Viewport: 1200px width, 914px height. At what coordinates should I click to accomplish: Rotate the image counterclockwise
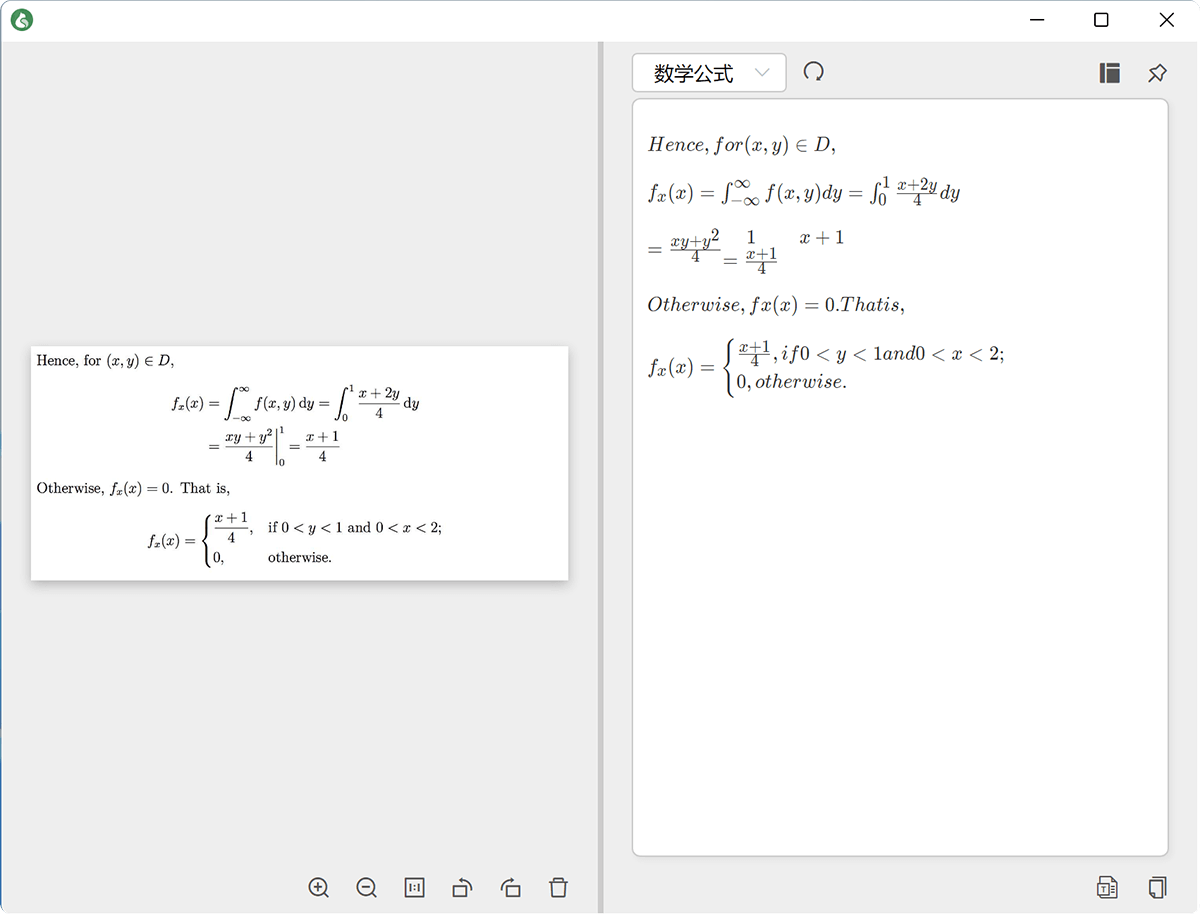pyautogui.click(x=462, y=887)
